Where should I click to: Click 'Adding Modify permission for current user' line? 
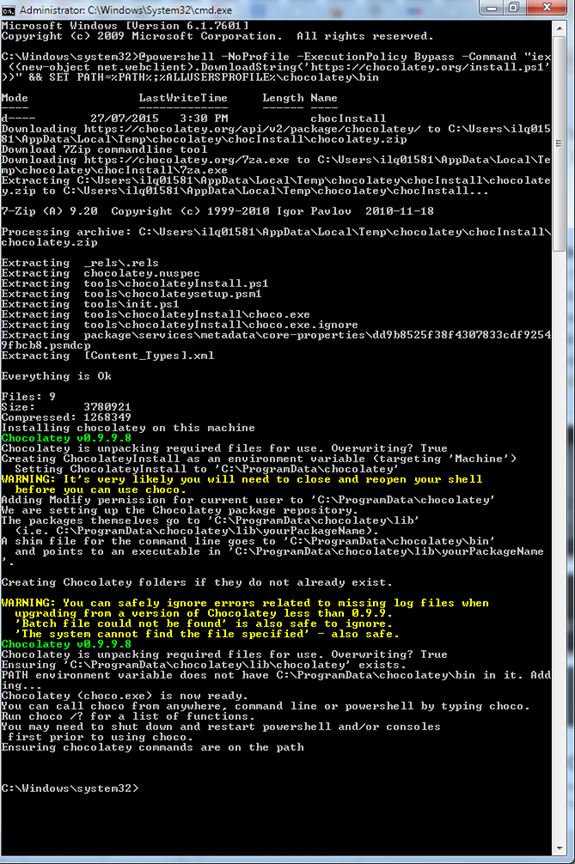point(248,500)
